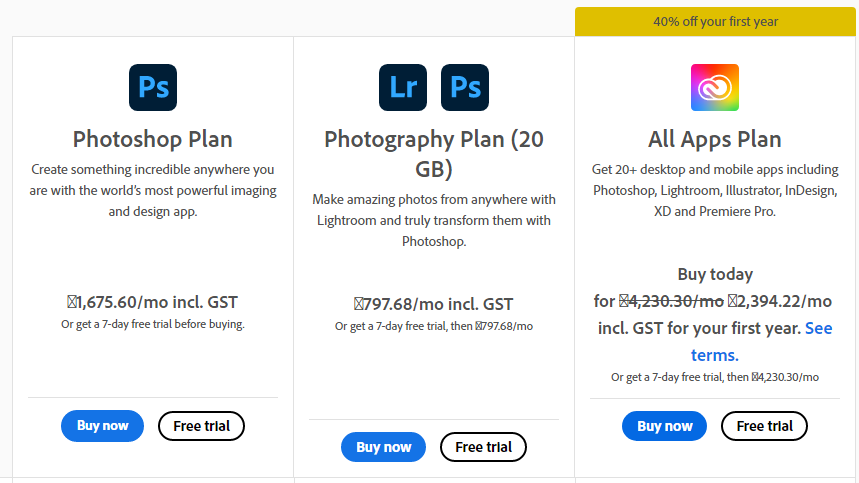The image size is (859, 483).
Task: Click the Photoshop icon in Photoshop Plan
Action: coord(153,87)
